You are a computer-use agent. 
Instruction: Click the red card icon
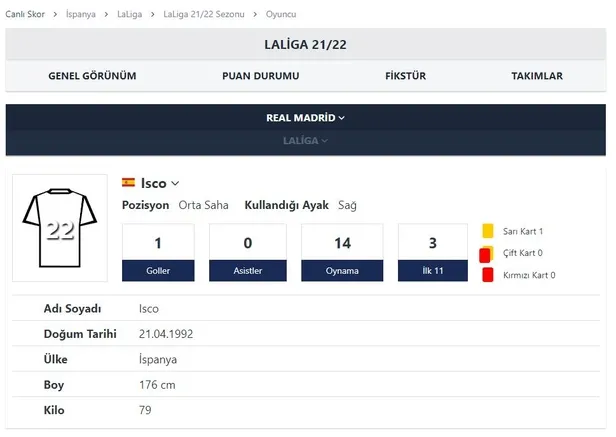487,275
